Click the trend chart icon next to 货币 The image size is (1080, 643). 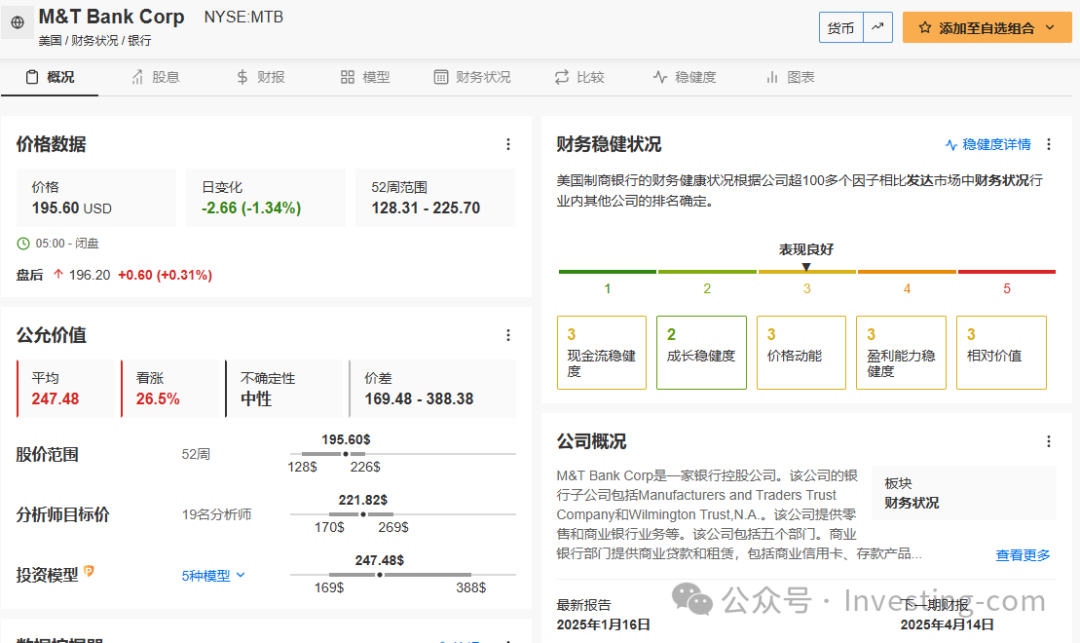878,28
